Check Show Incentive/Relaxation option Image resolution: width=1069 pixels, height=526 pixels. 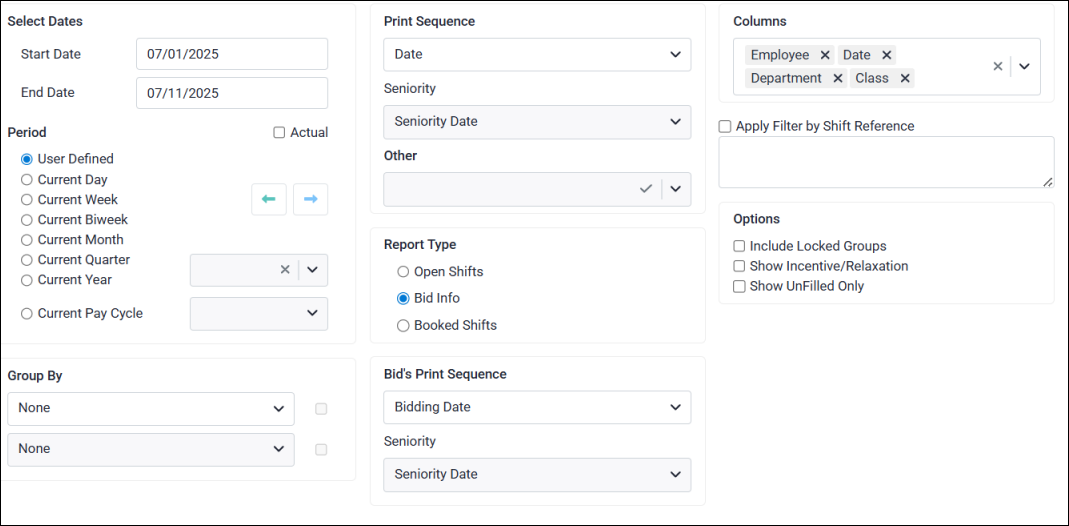pyautogui.click(x=739, y=266)
